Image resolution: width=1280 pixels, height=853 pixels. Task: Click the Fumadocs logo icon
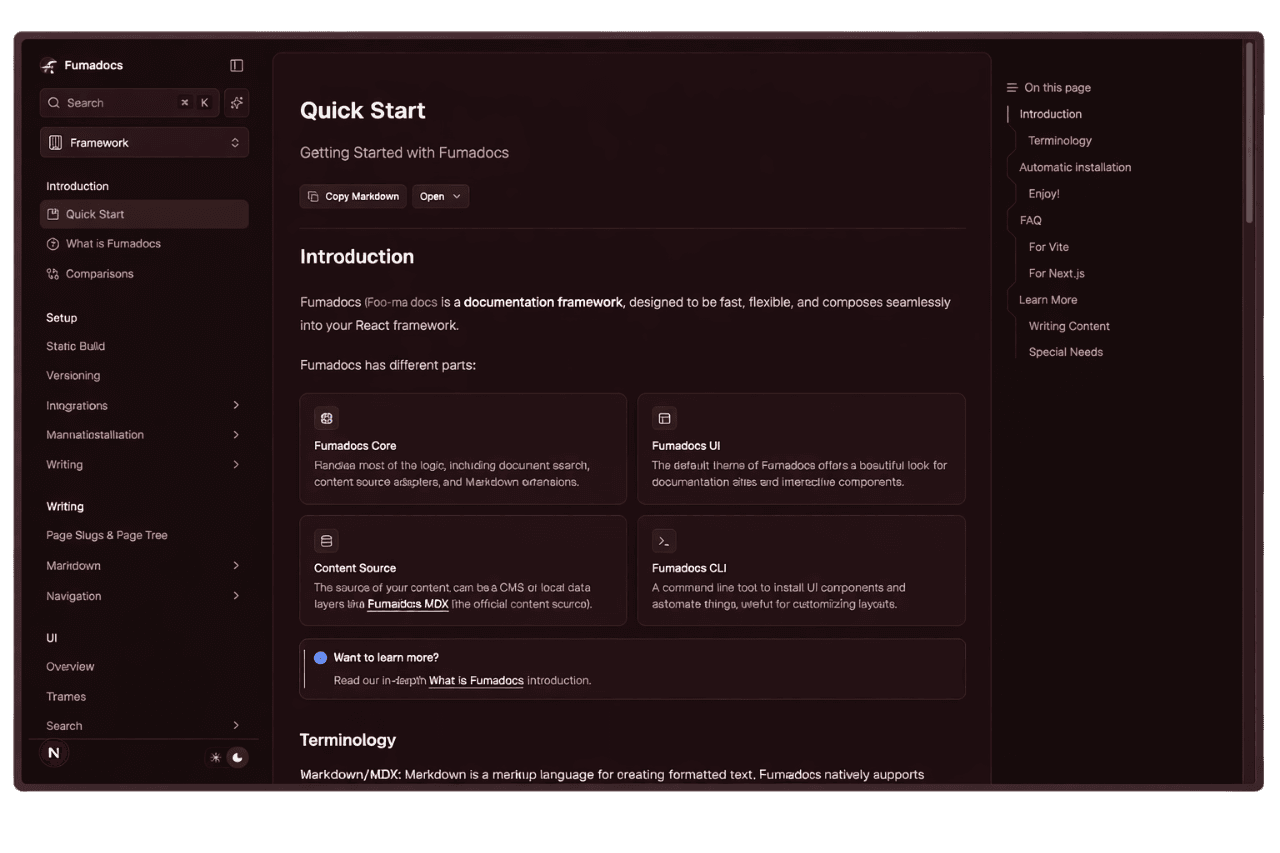pyautogui.click(x=49, y=66)
